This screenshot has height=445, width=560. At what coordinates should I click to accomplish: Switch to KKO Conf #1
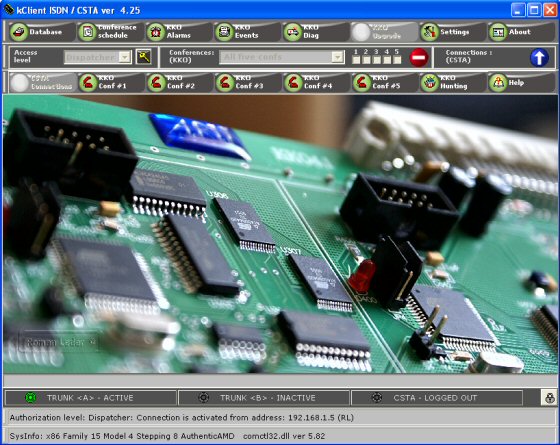(x=109, y=82)
